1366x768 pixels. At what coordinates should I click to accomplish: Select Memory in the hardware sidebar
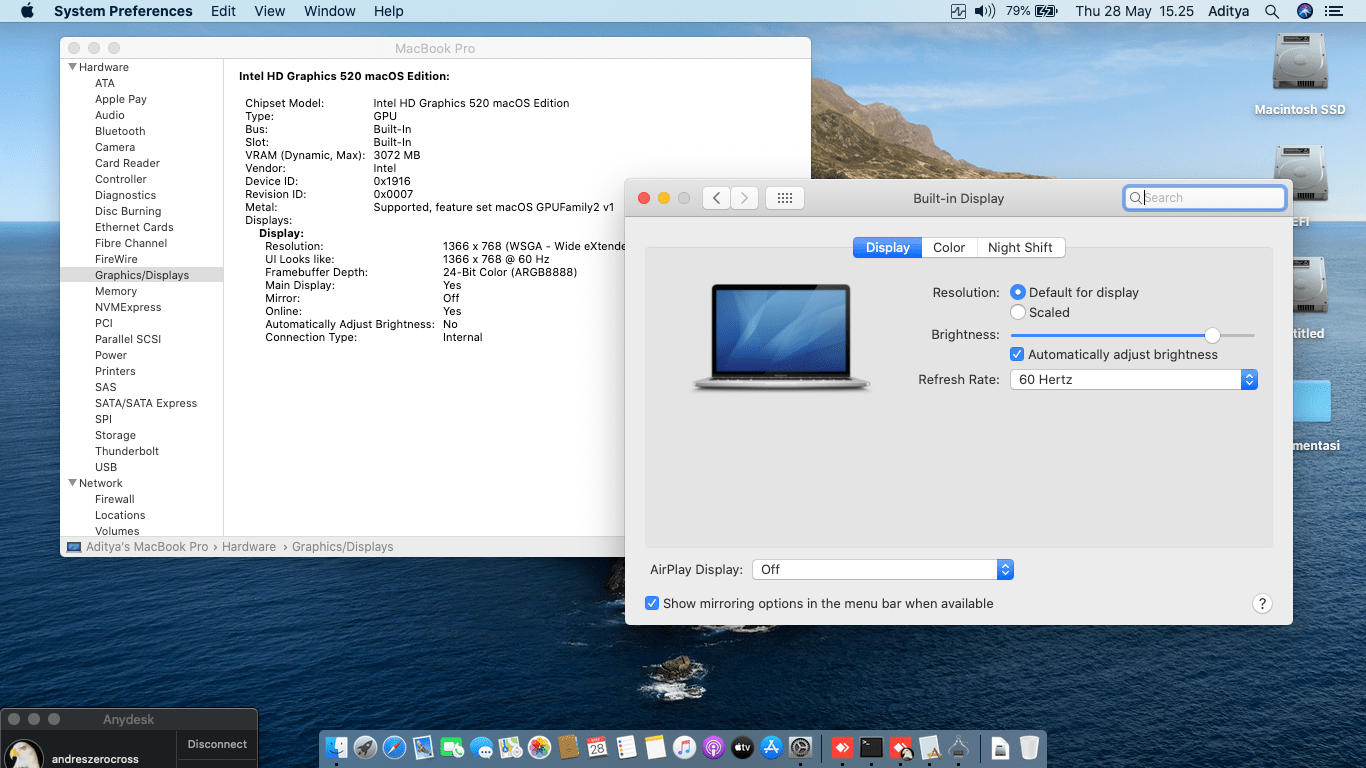point(116,291)
